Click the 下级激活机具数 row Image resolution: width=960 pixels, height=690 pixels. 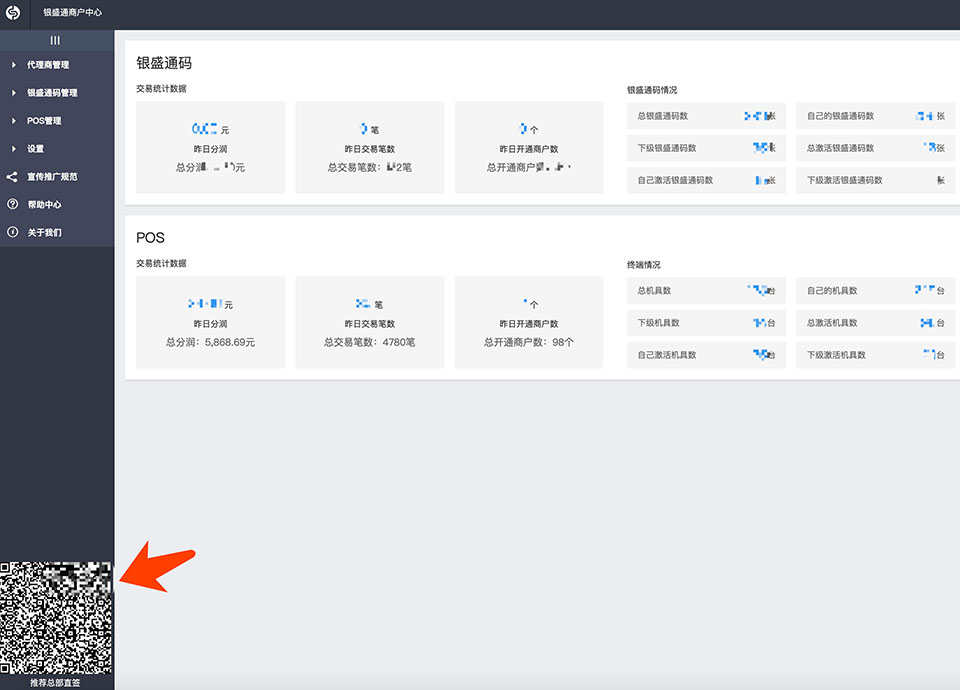876,355
